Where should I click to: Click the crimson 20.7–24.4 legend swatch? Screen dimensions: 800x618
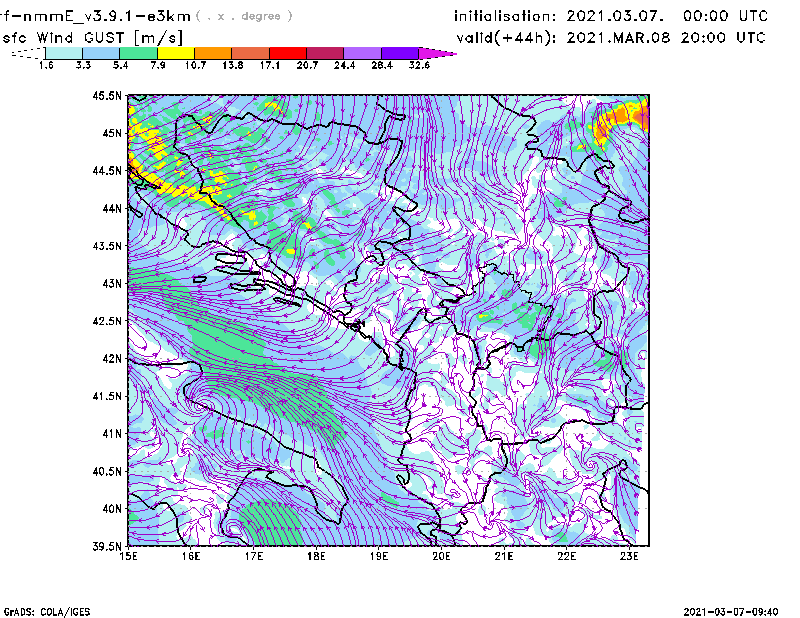click(x=325, y=53)
